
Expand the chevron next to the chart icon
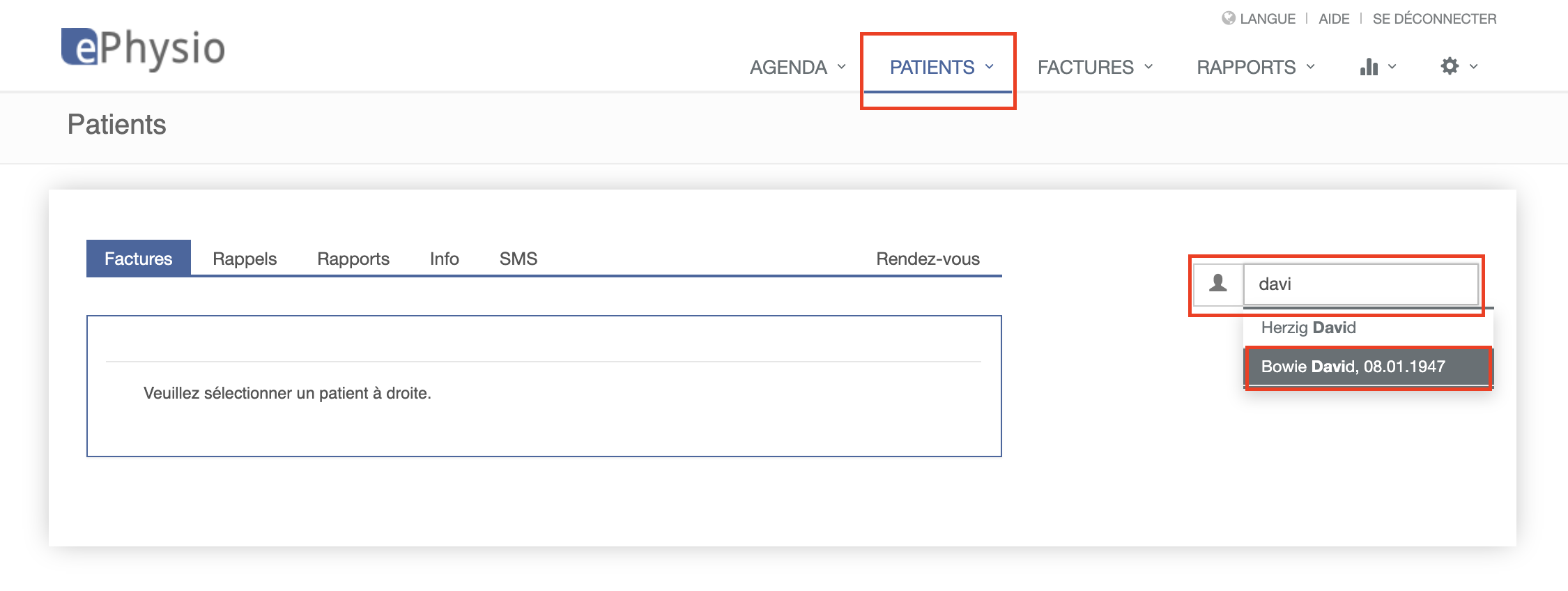pyautogui.click(x=1392, y=67)
